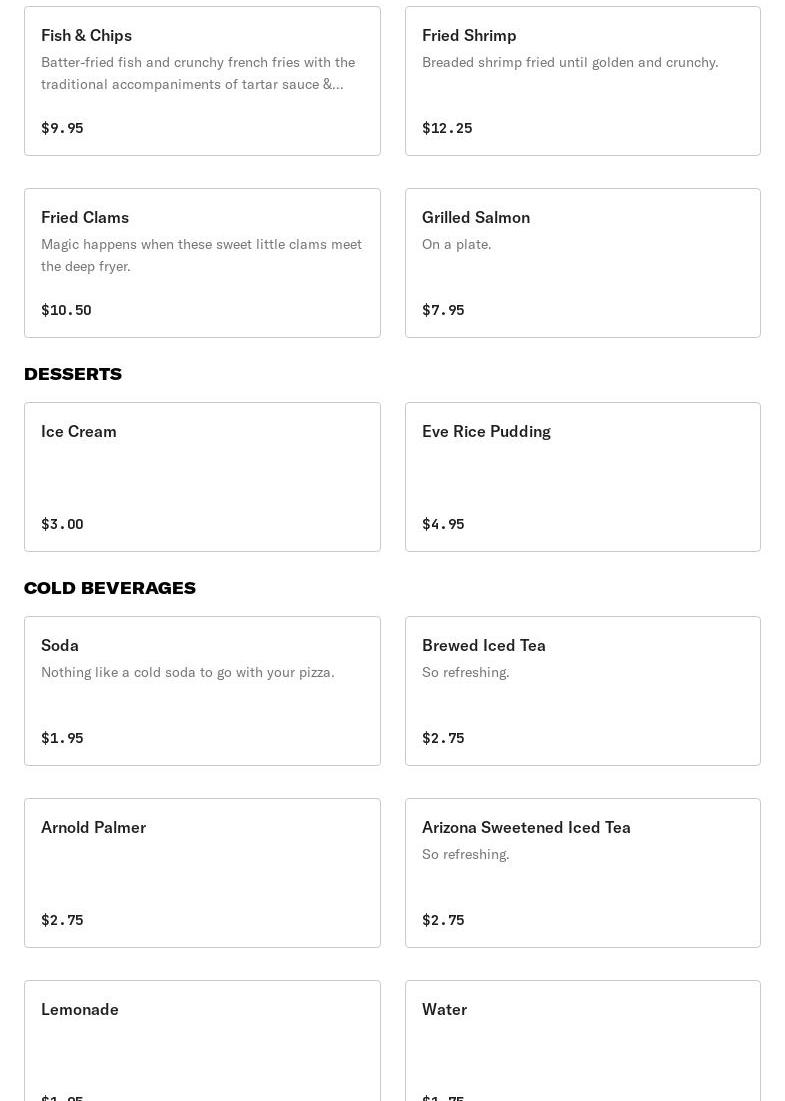Click the Lemonade beverage card
This screenshot has height=1101, width=785.
pos(202,1040)
